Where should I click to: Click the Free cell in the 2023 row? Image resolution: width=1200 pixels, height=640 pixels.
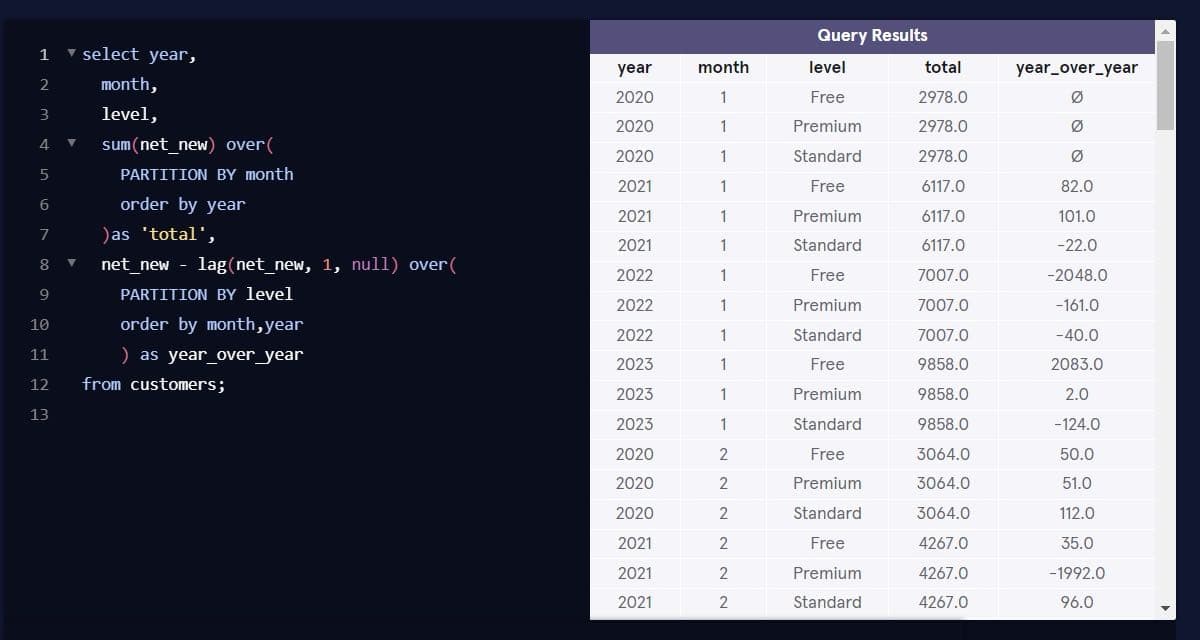point(827,364)
